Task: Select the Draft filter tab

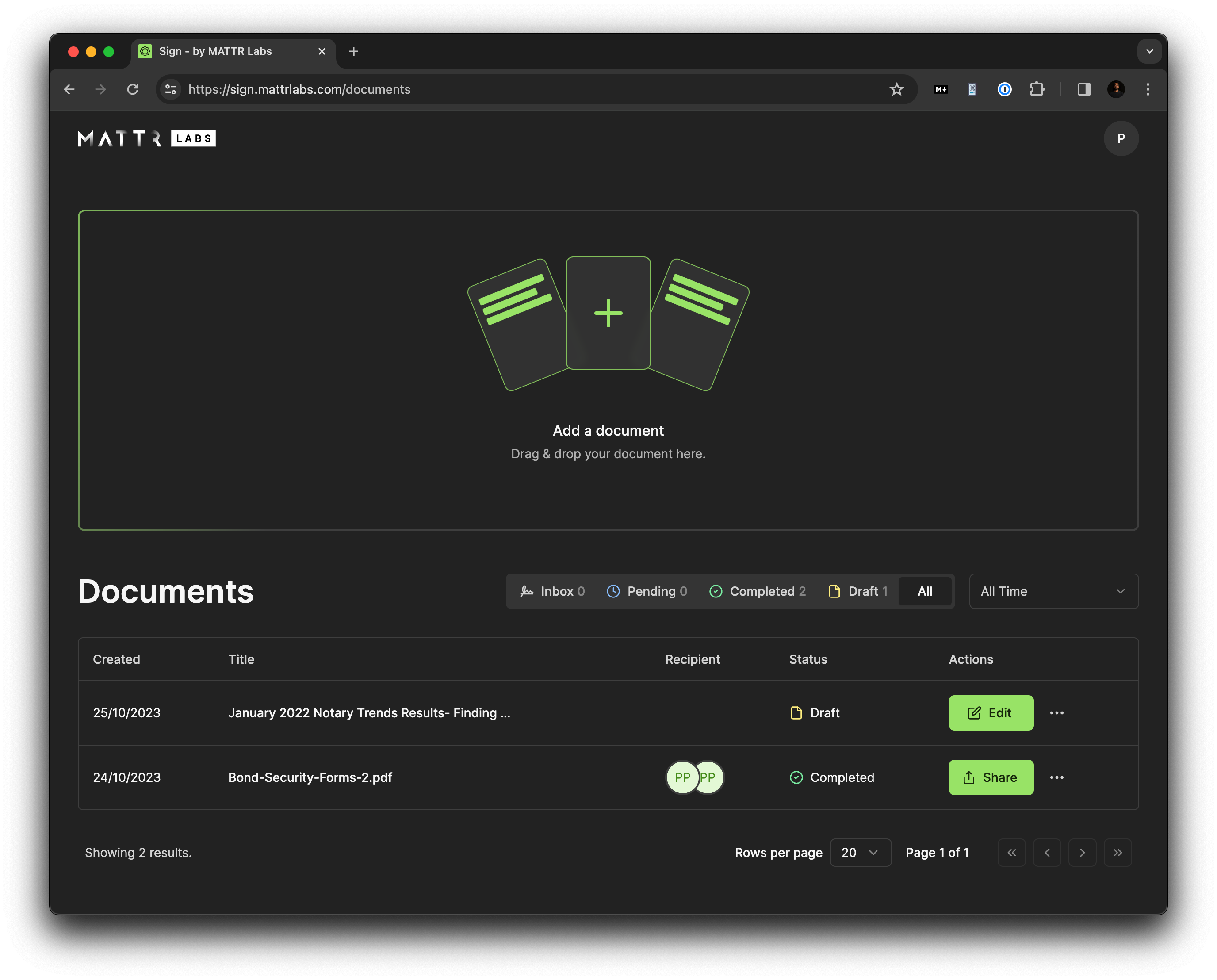Action: click(858, 591)
